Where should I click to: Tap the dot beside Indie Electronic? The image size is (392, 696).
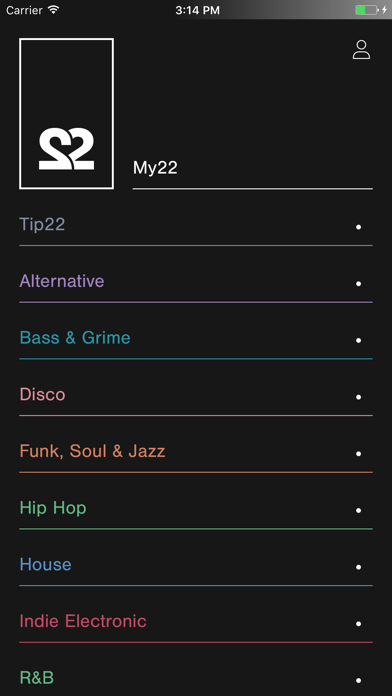point(358,624)
